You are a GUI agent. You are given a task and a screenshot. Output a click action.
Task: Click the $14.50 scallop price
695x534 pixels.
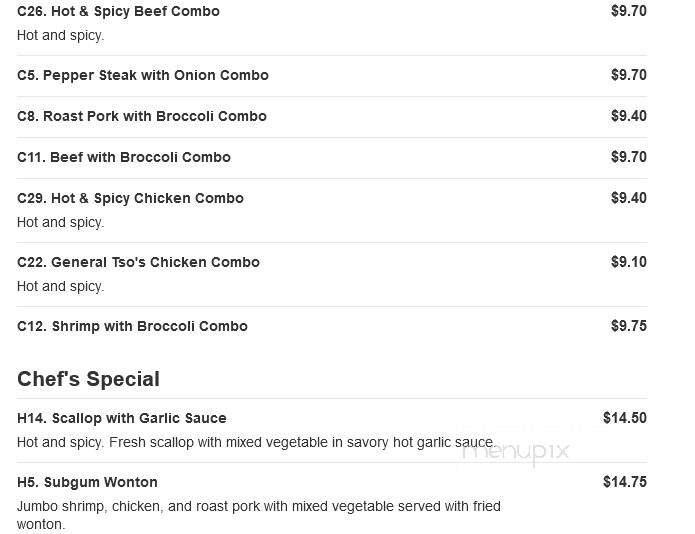pyautogui.click(x=625, y=418)
